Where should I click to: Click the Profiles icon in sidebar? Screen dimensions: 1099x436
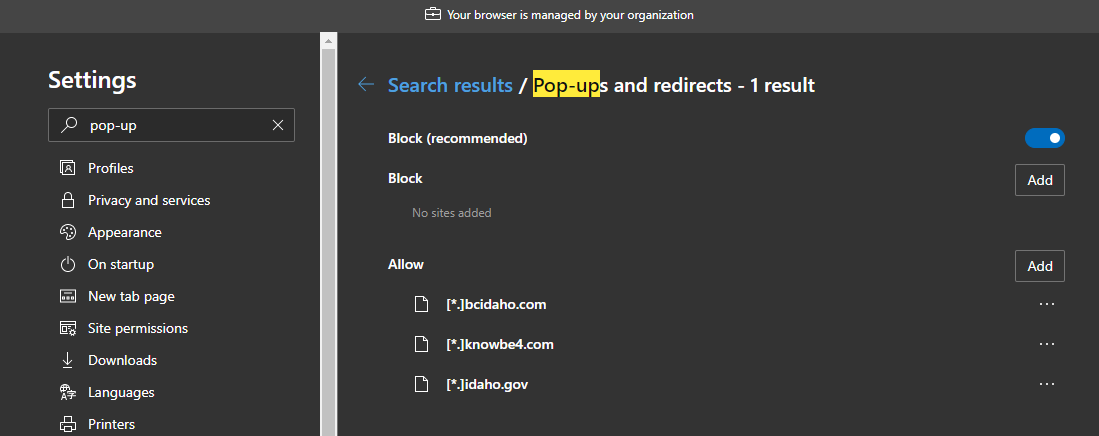(68, 168)
